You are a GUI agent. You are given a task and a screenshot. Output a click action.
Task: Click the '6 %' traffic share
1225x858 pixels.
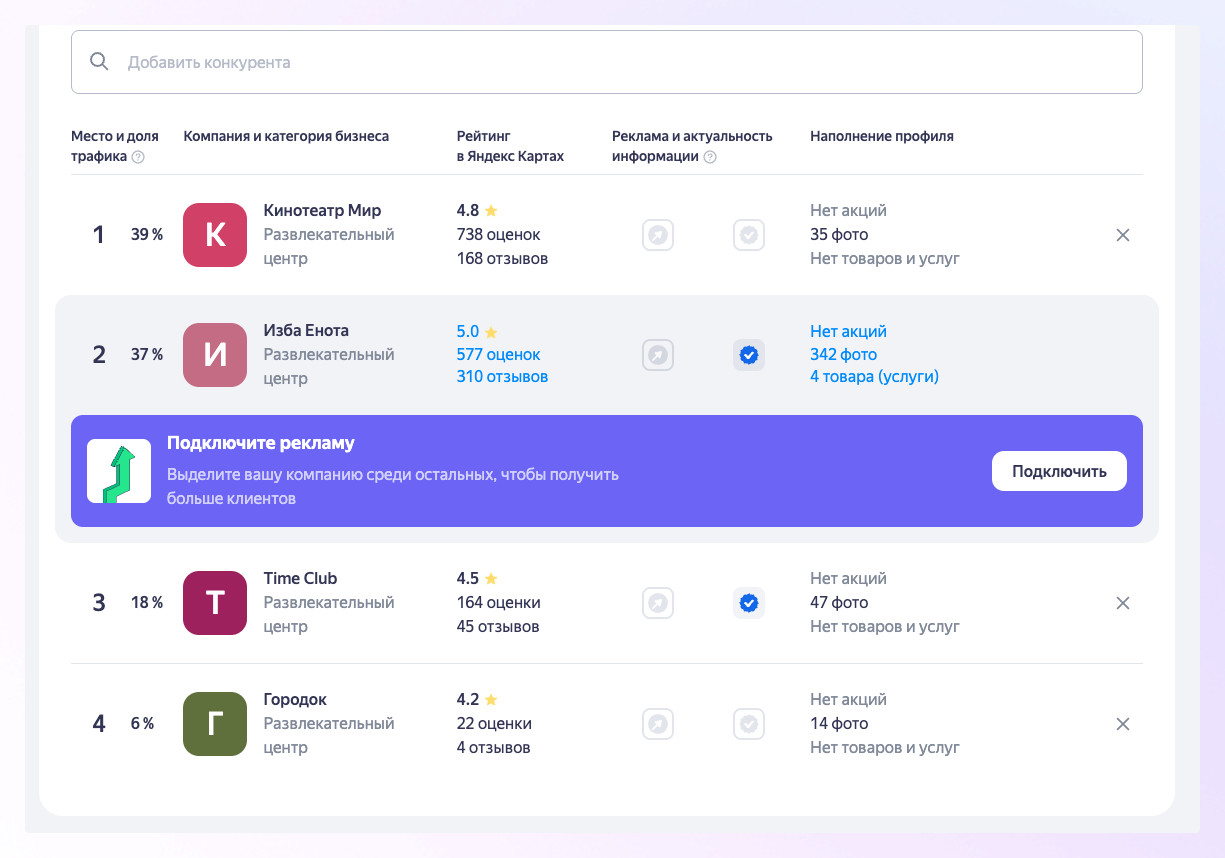(143, 724)
